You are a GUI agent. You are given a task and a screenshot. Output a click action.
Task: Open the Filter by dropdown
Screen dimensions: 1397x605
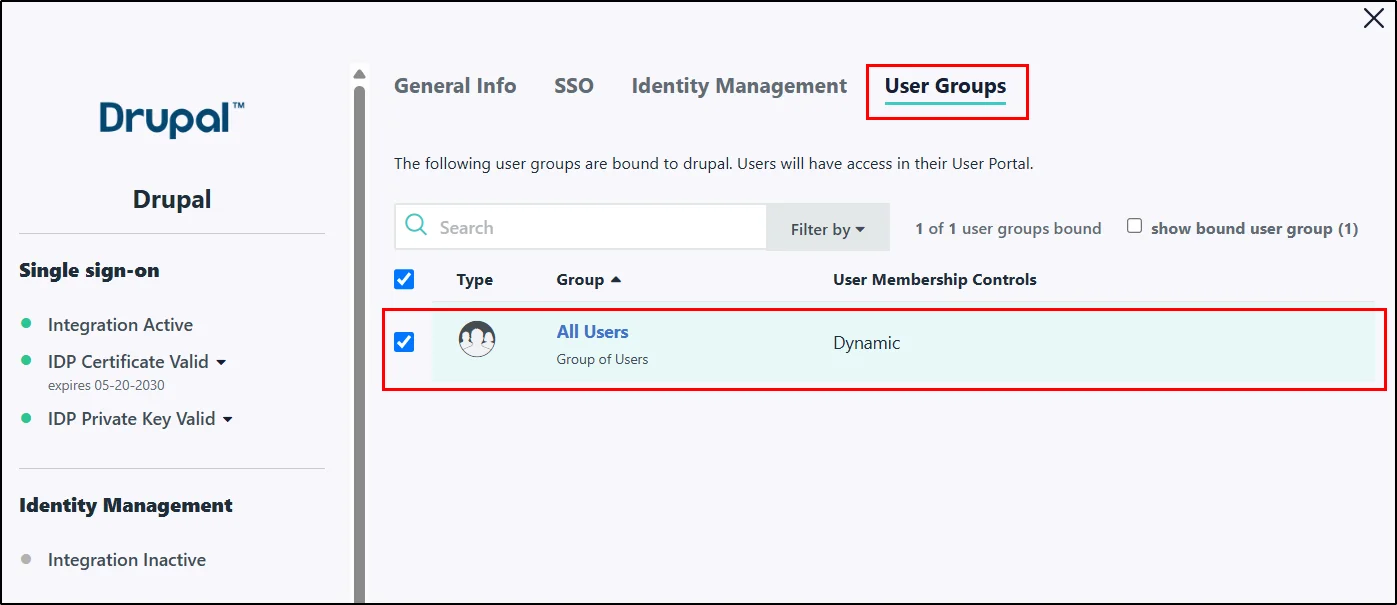(827, 229)
